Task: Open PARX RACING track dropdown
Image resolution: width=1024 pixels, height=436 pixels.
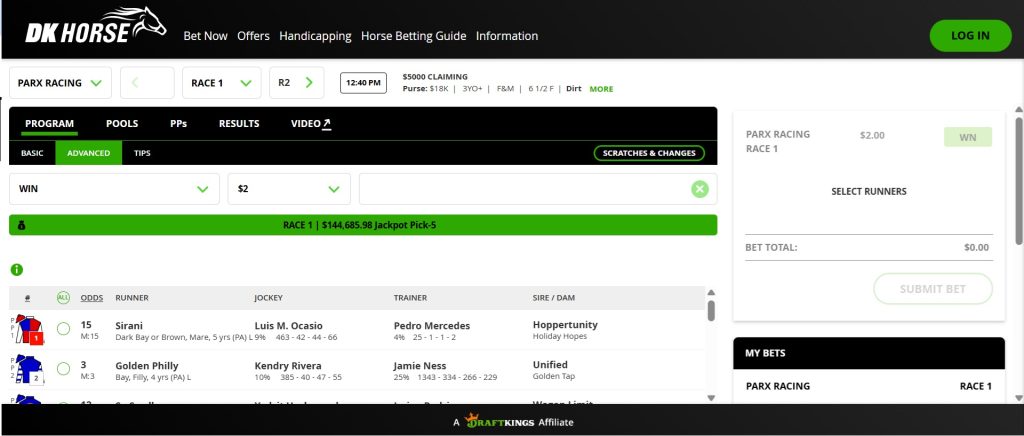Action: coord(60,83)
